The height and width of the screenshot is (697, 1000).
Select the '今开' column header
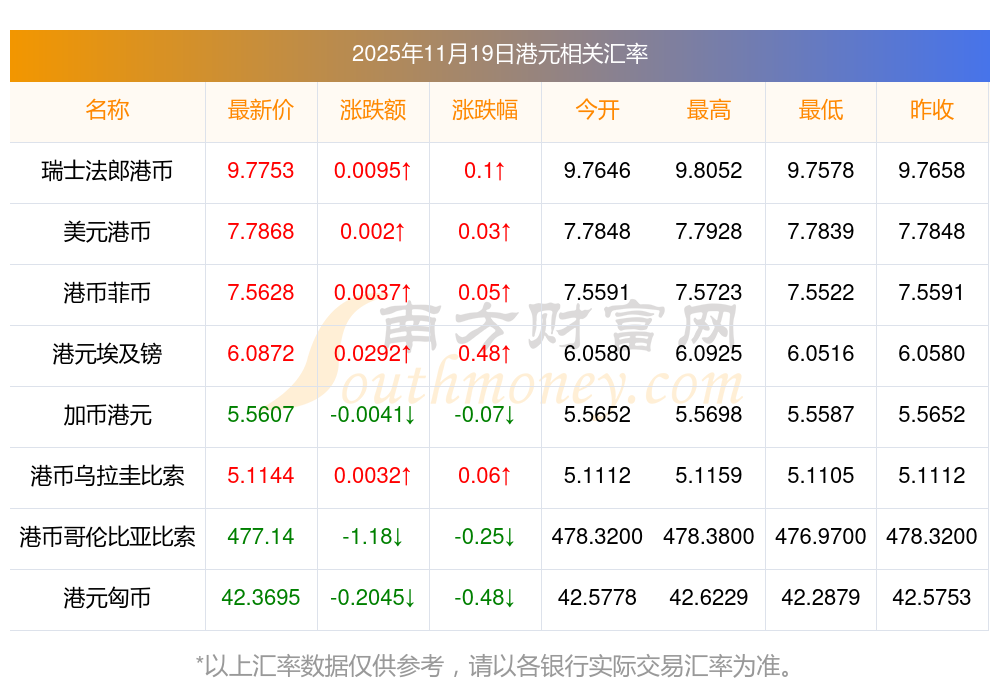click(597, 110)
